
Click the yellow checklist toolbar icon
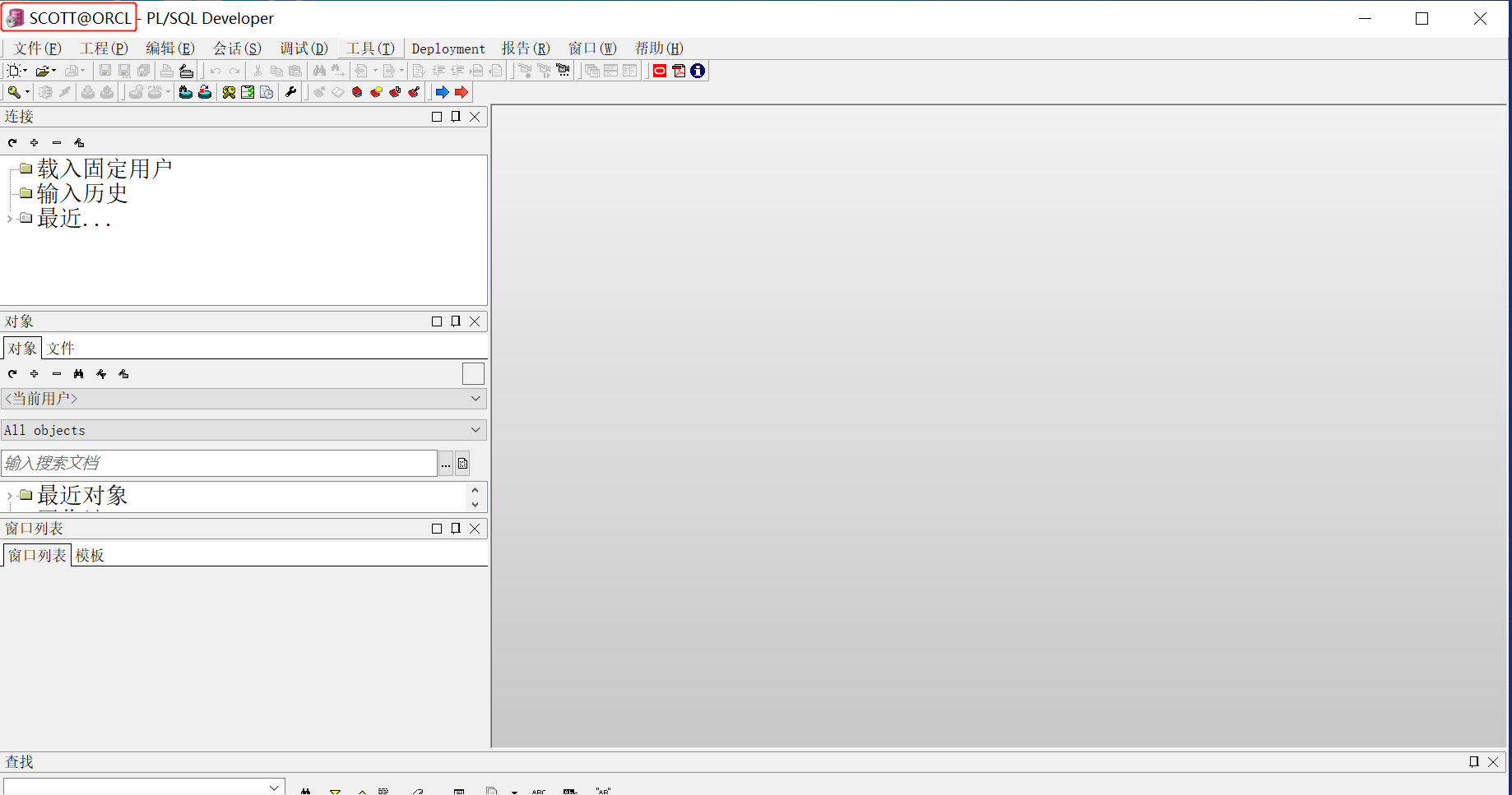click(248, 92)
